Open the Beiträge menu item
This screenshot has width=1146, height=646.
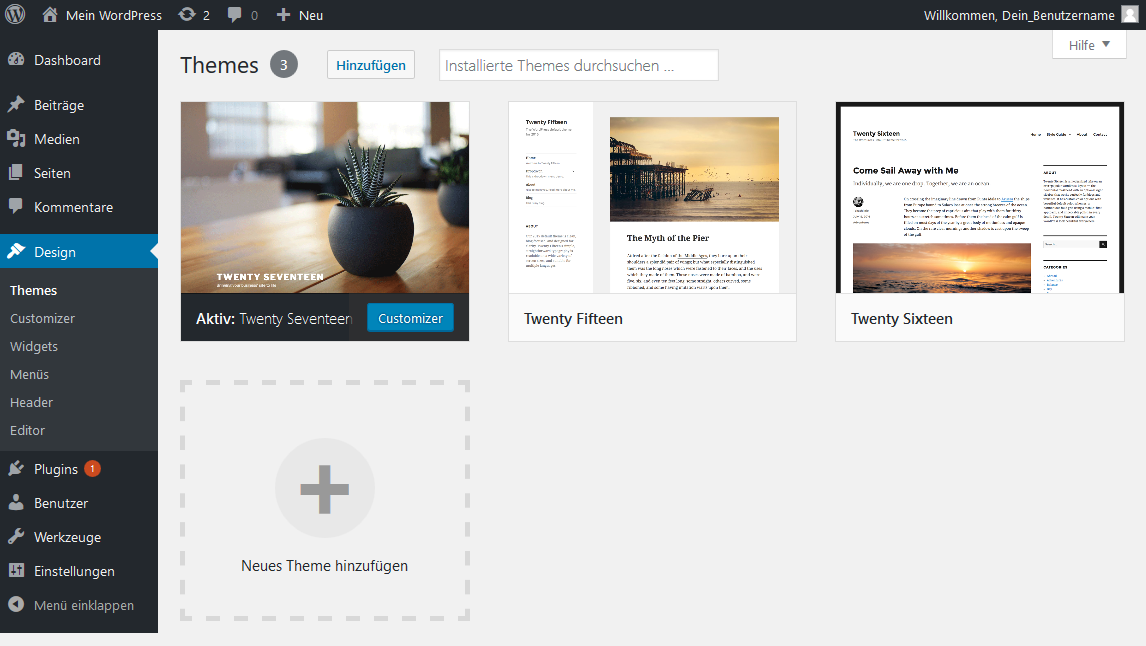point(79,104)
